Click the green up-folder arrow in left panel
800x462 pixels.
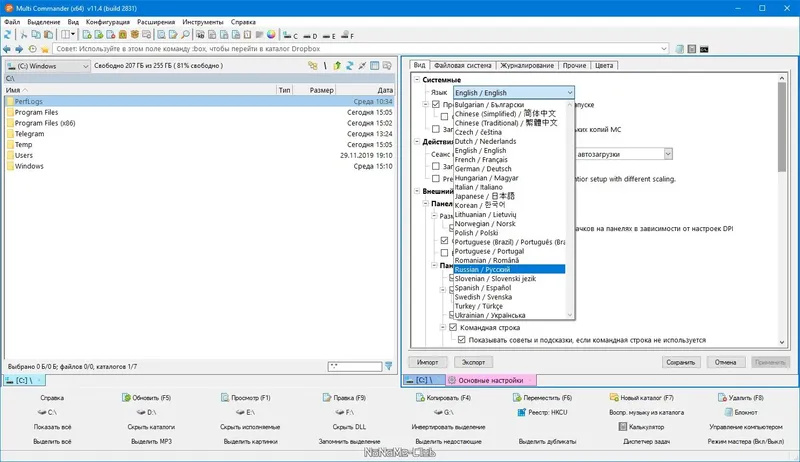tap(337, 66)
